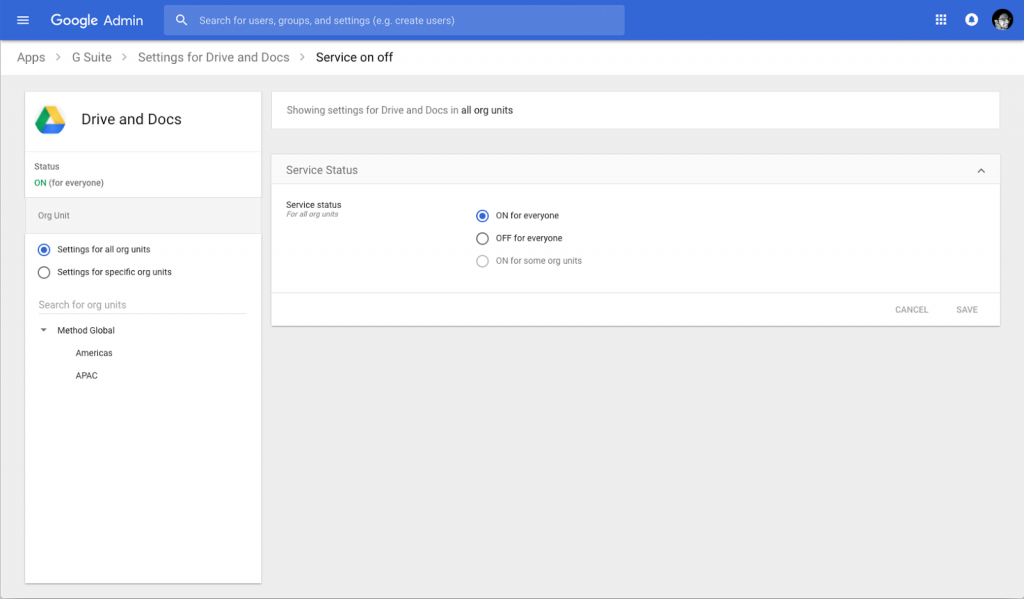The height and width of the screenshot is (599, 1024).
Task: Open the user account avatar
Action: click(x=1002, y=20)
